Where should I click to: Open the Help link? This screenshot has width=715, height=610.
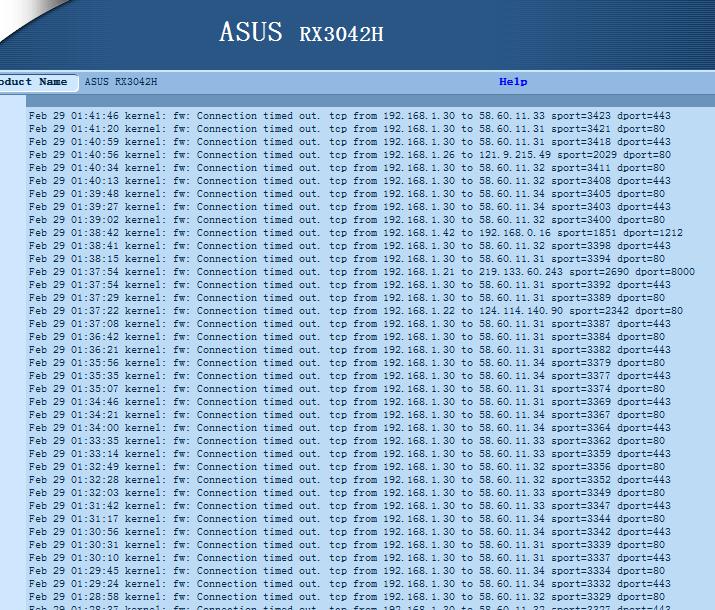coord(513,82)
